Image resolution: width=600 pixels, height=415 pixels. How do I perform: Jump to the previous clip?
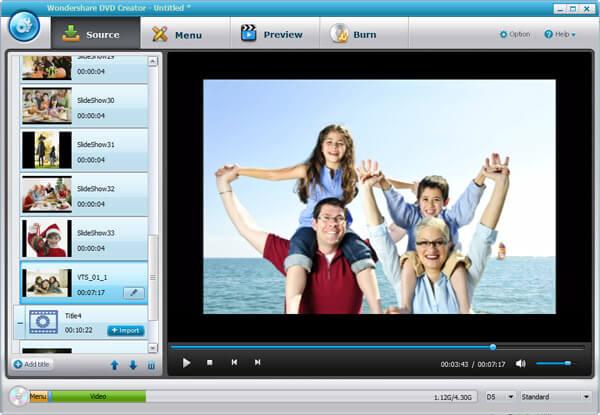tap(234, 363)
